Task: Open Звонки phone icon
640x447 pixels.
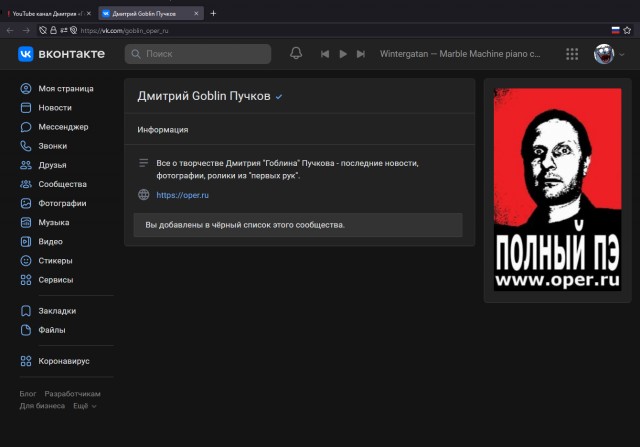Action: (x=26, y=146)
